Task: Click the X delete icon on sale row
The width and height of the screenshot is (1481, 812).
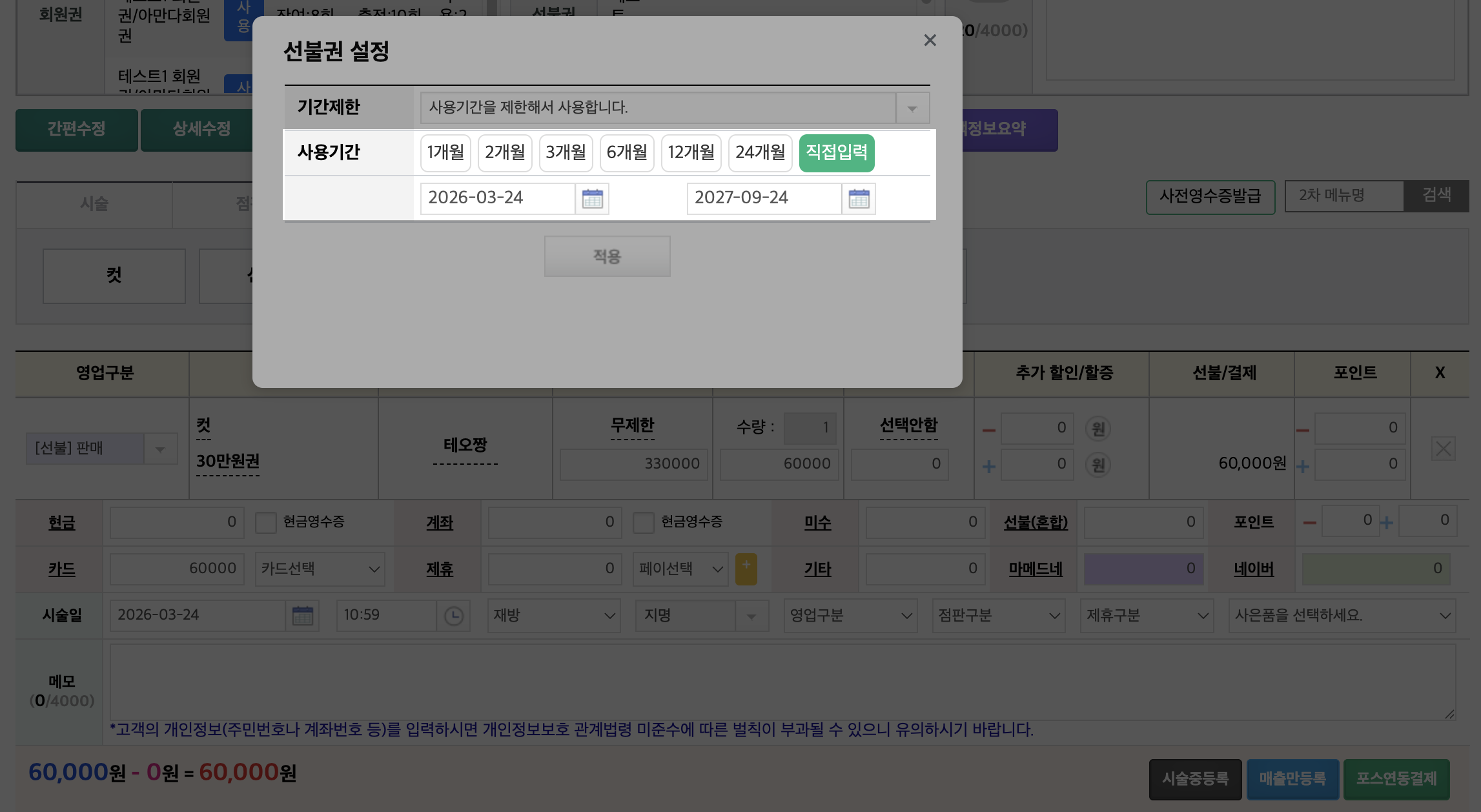Action: click(1443, 449)
